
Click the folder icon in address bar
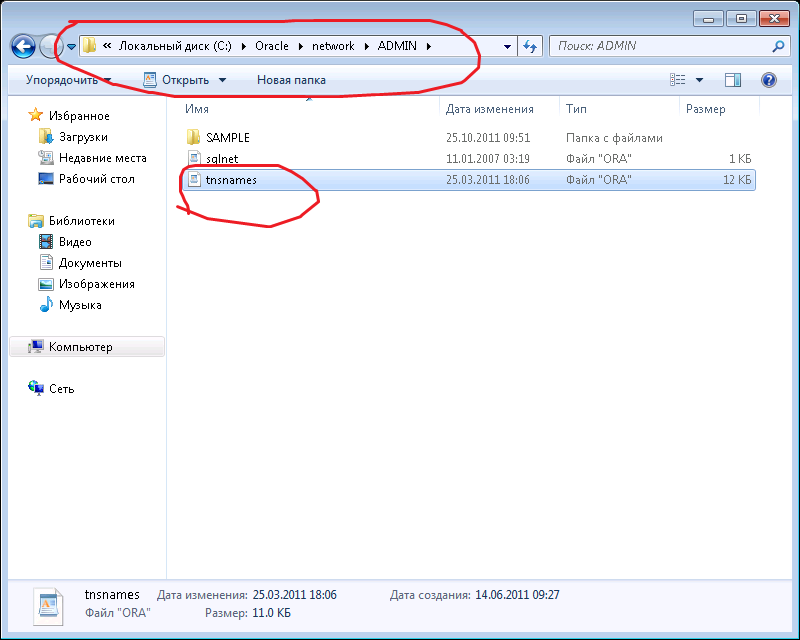(89, 45)
